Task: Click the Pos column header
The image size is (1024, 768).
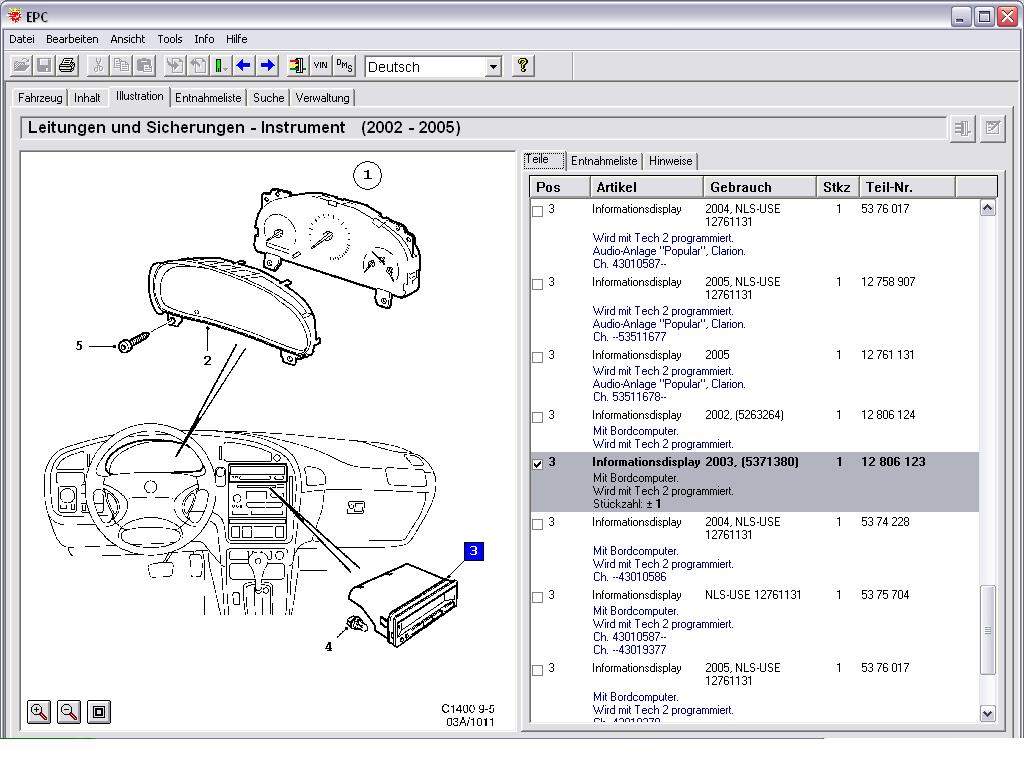Action: click(x=560, y=187)
